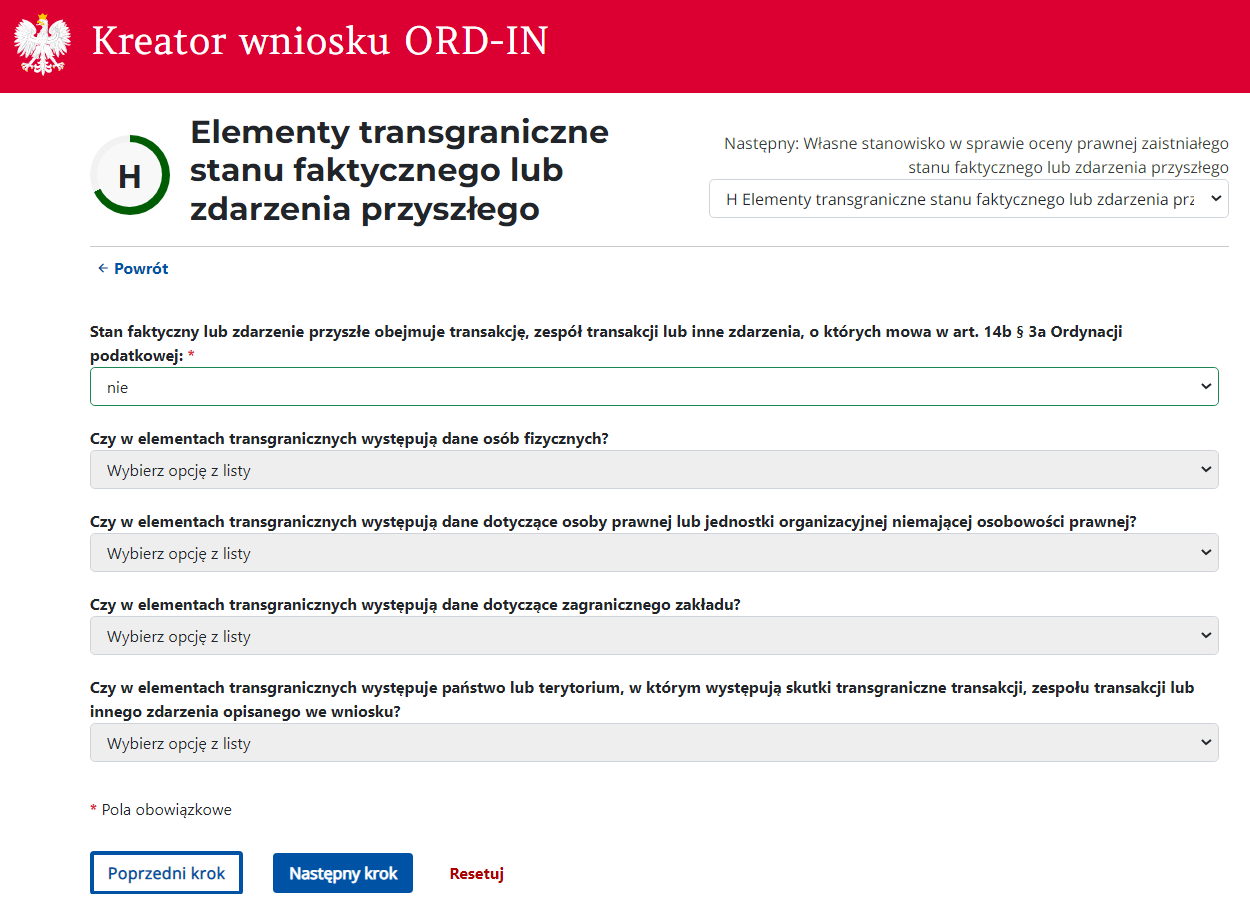Expand the 'dane osób fizycznych' dropdown
1250x920 pixels.
point(654,470)
